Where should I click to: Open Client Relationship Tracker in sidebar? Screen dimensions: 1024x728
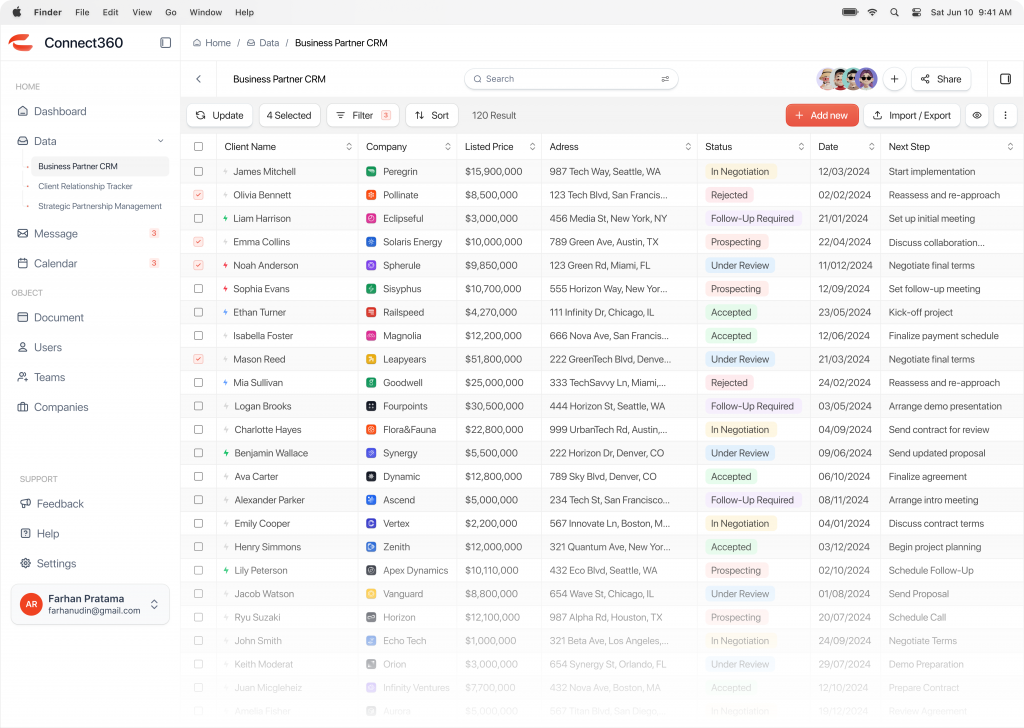85,186
